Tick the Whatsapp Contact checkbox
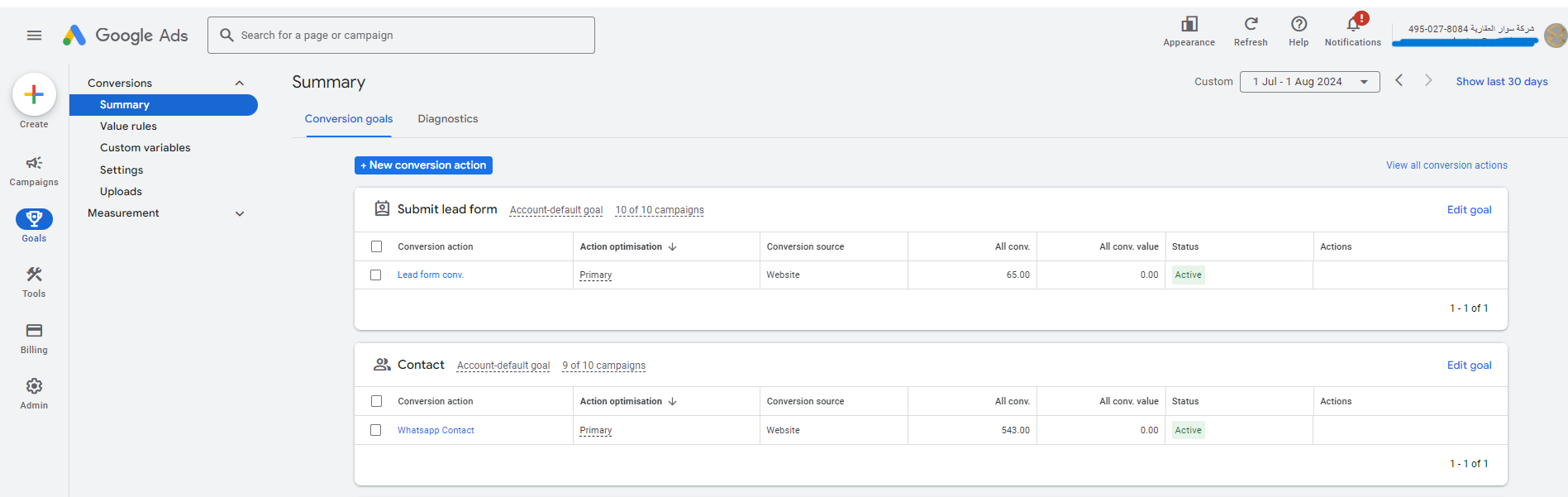Image resolution: width=1568 pixels, height=497 pixels. pyautogui.click(x=376, y=430)
